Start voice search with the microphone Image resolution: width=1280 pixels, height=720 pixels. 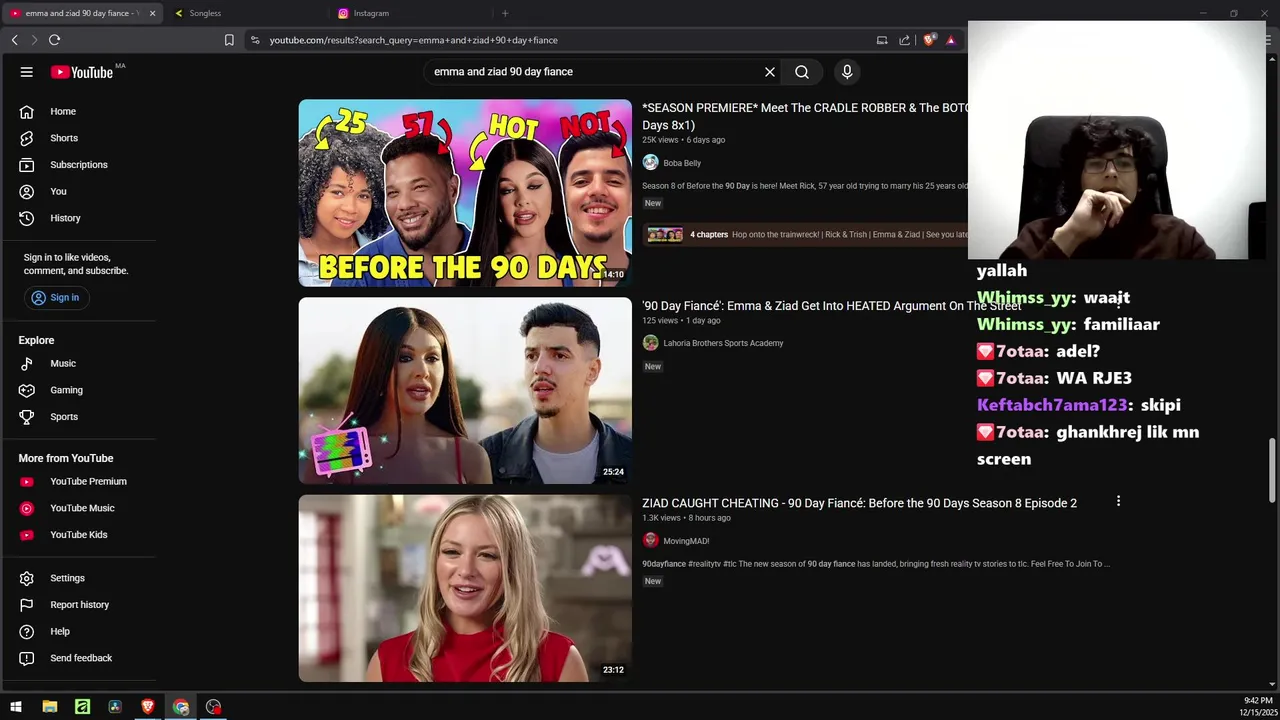coord(847,72)
